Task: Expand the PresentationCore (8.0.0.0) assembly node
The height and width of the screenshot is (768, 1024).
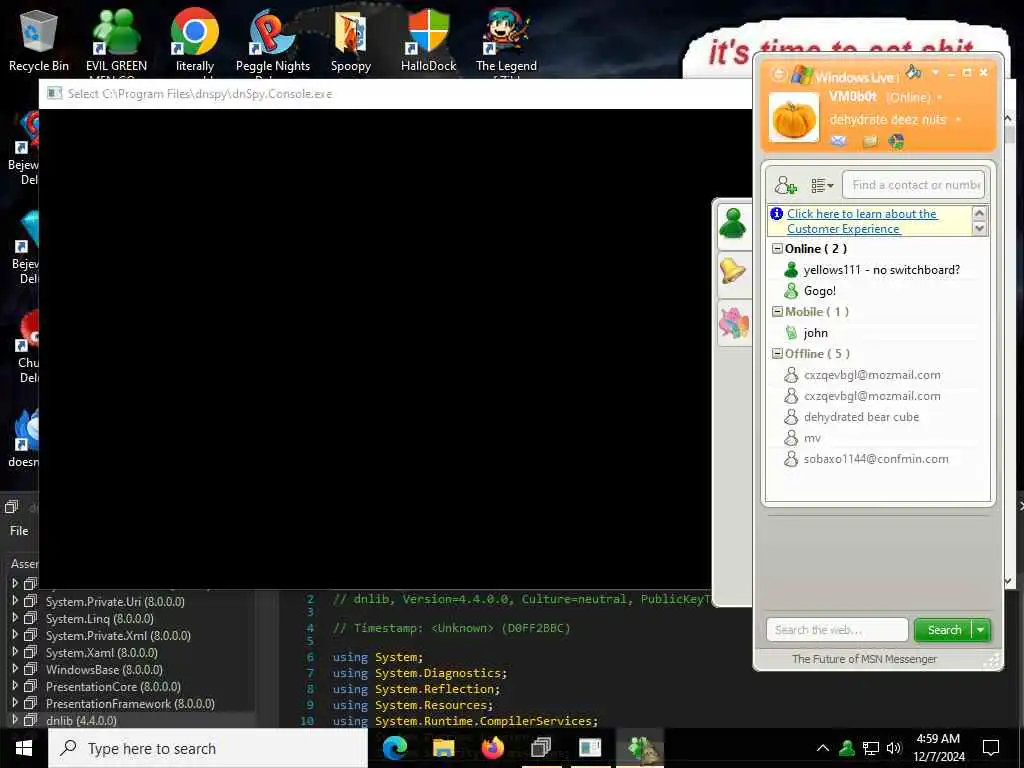Action: point(14,686)
